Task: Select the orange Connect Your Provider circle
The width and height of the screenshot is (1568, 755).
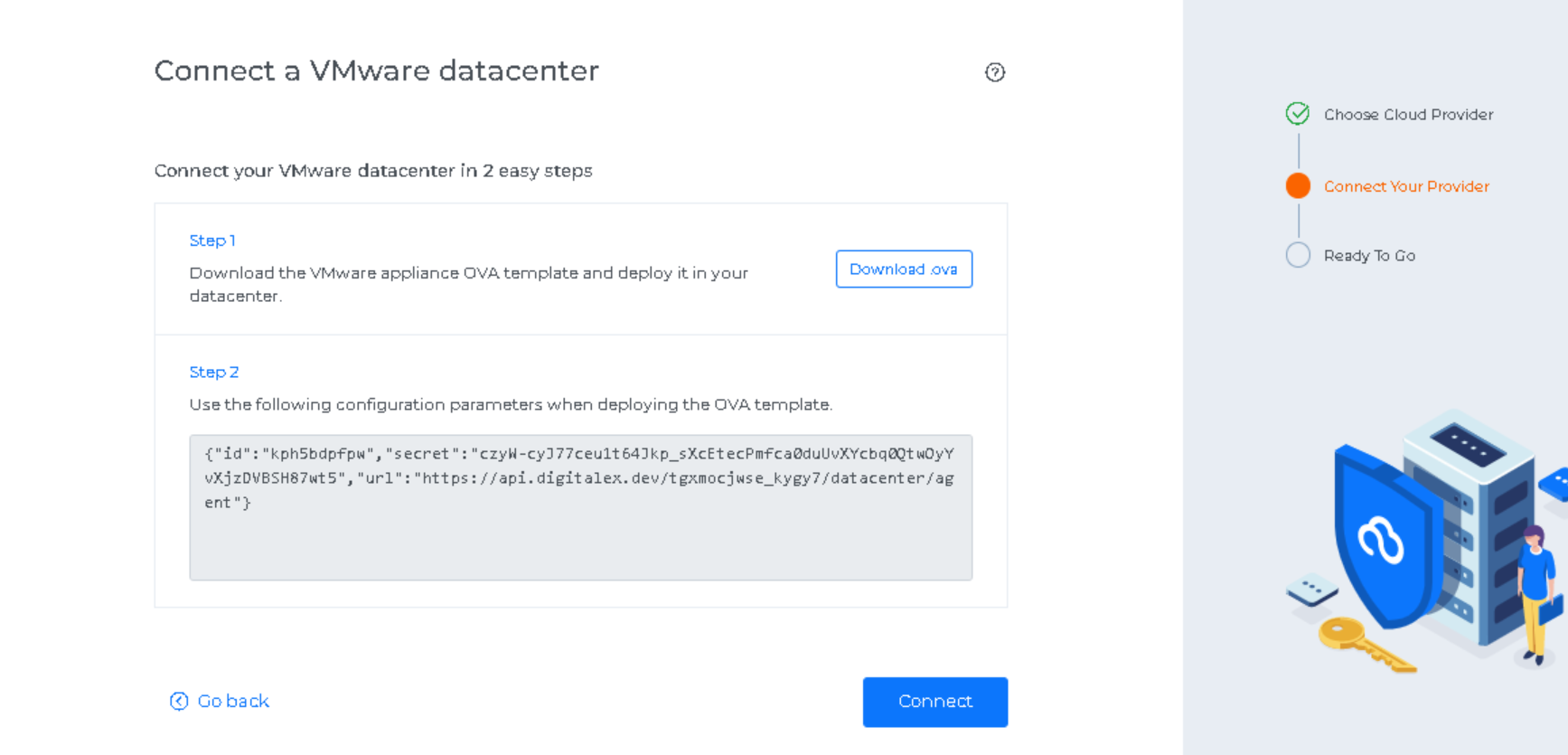Action: click(x=1298, y=185)
